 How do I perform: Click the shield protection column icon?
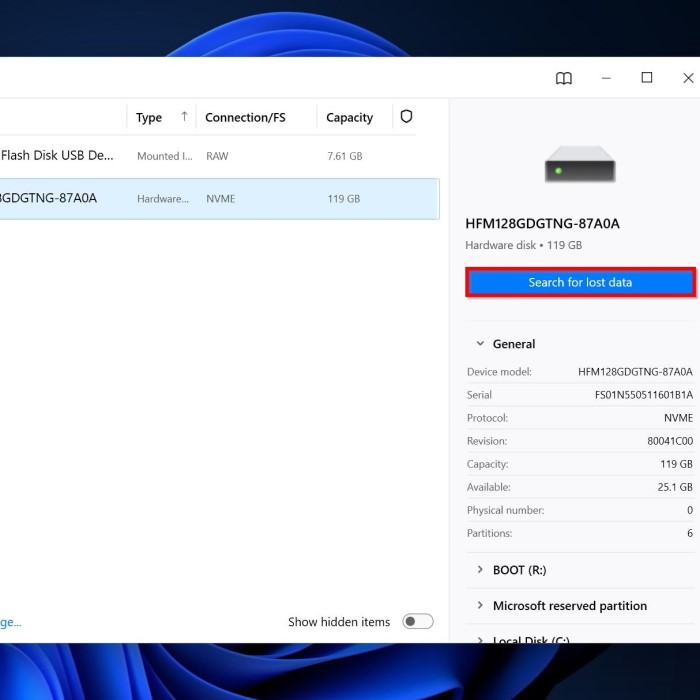(x=406, y=117)
